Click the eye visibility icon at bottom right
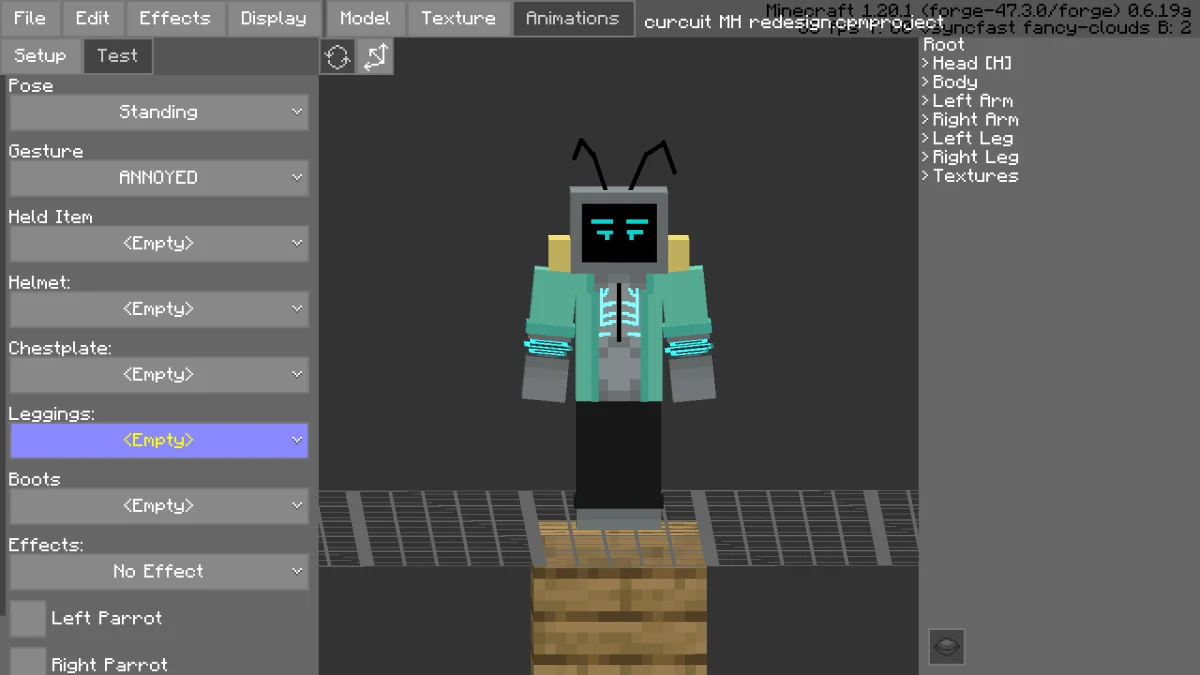1200x675 pixels. tap(947, 646)
